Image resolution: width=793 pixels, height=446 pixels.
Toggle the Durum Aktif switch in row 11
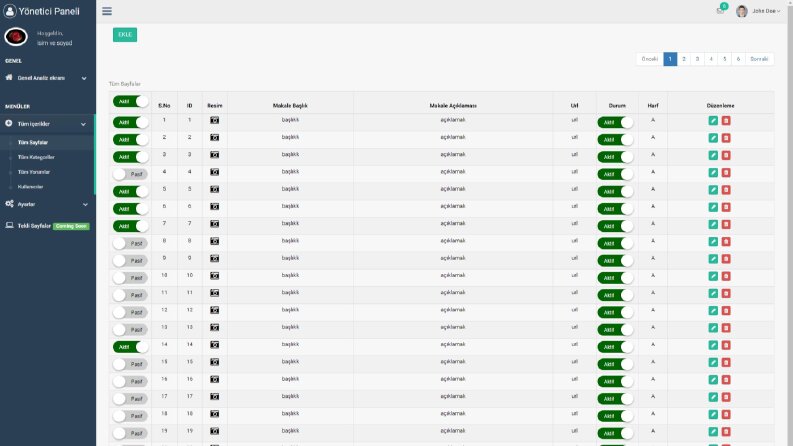click(615, 295)
